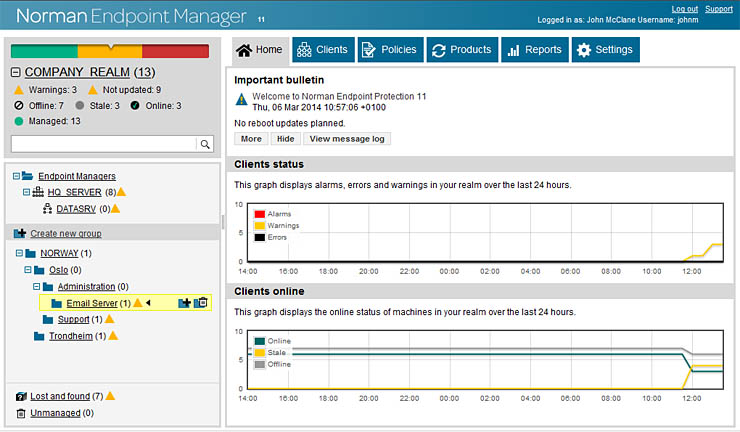Open the Reports tab
This screenshot has height=432, width=740.
point(533,50)
